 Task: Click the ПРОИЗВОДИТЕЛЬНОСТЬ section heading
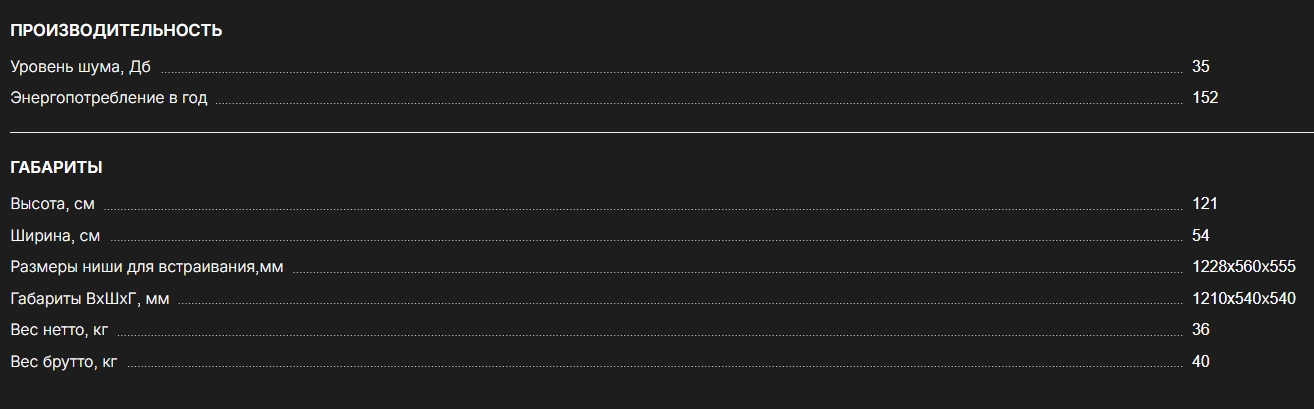(x=116, y=30)
